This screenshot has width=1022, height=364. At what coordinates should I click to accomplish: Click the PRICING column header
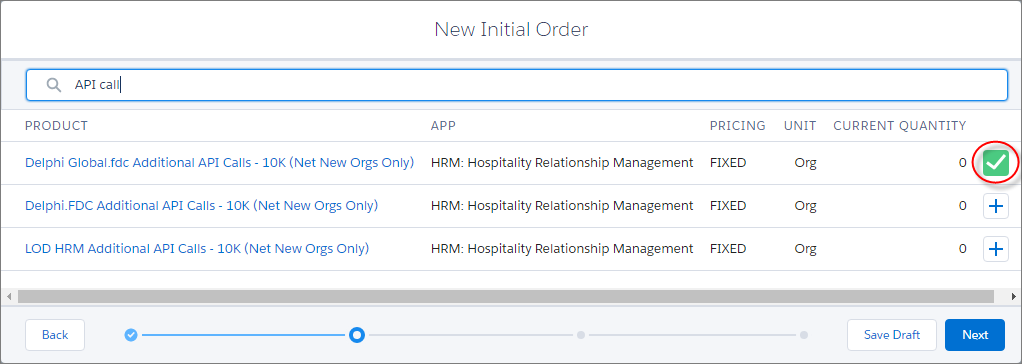(738, 125)
